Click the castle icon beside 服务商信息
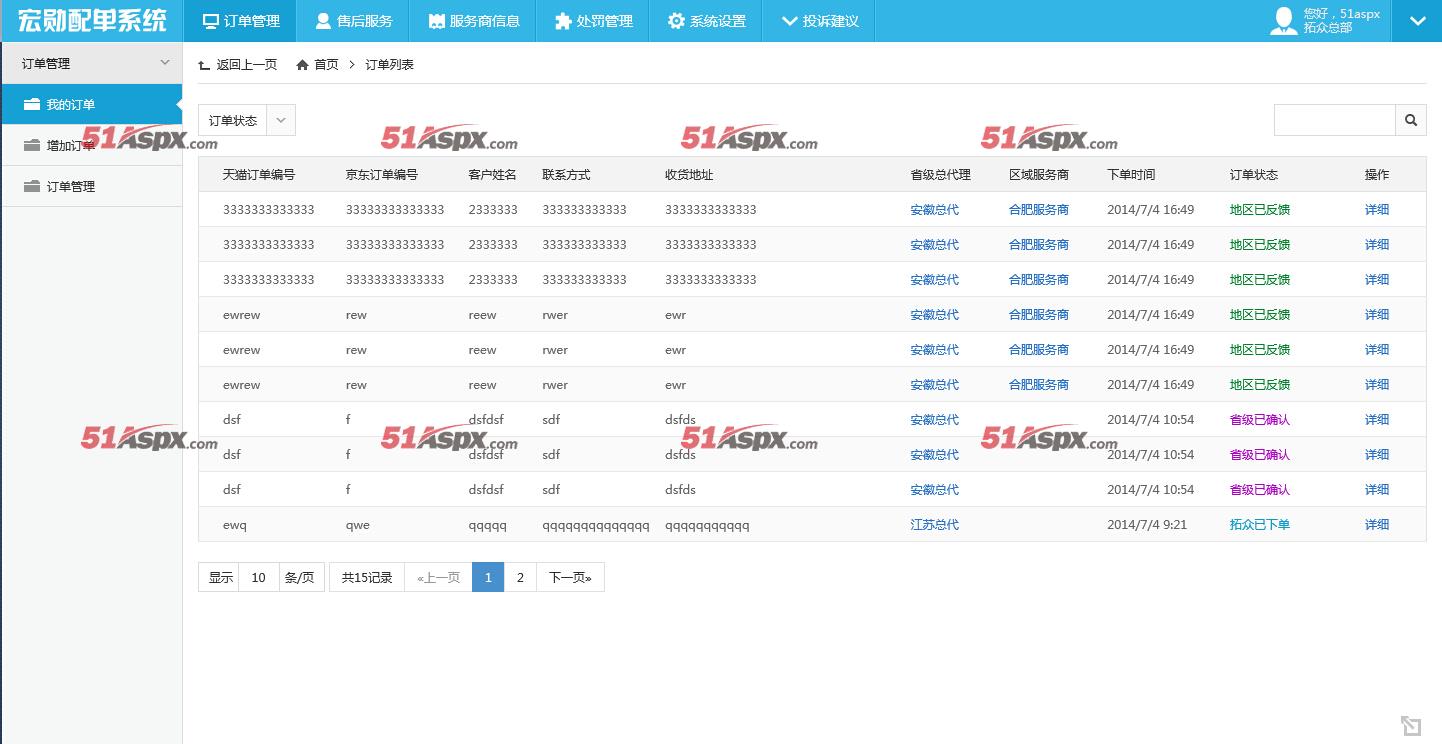1442x744 pixels. coord(436,21)
